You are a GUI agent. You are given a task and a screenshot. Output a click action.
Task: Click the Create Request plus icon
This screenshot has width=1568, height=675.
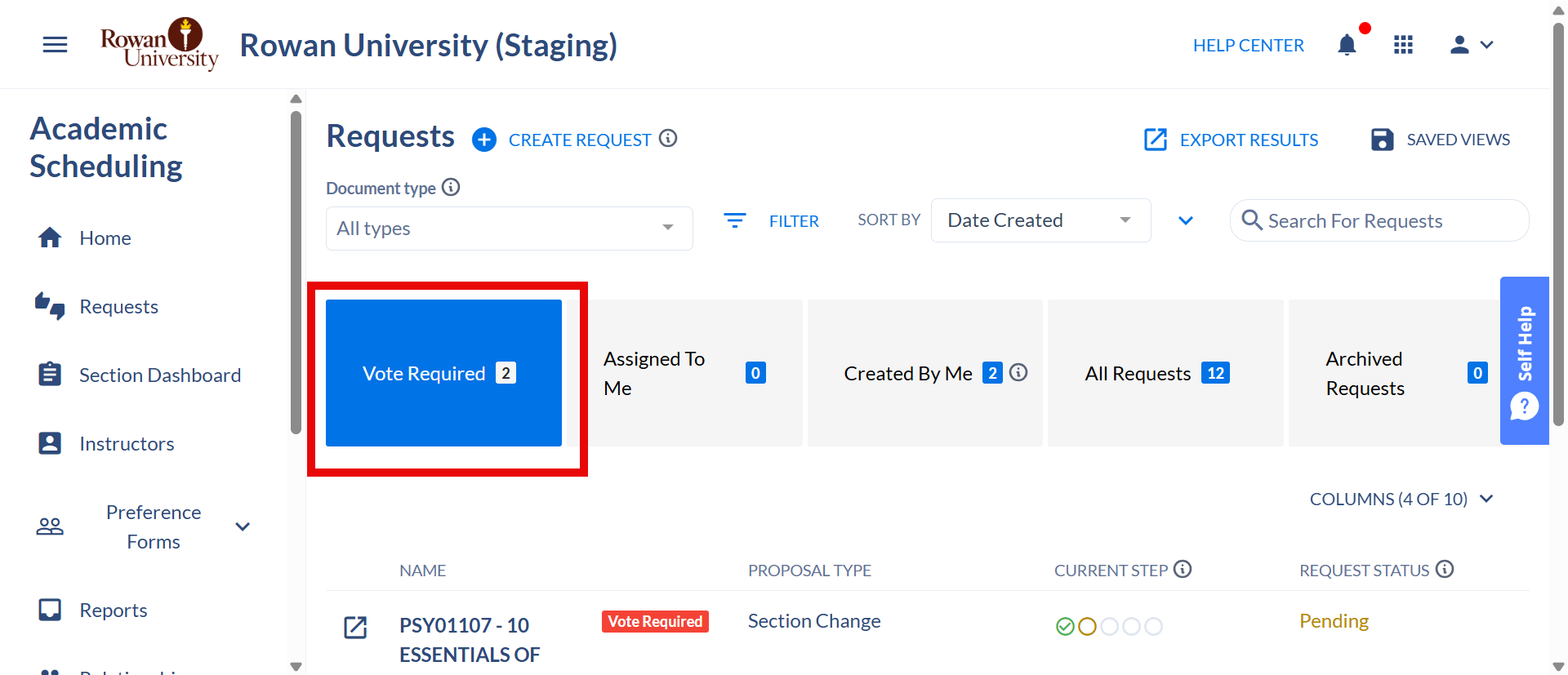click(x=484, y=140)
